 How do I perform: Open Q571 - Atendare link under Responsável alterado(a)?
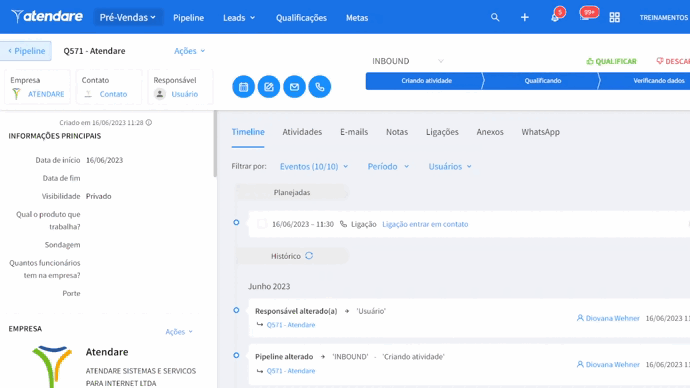[x=291, y=325]
